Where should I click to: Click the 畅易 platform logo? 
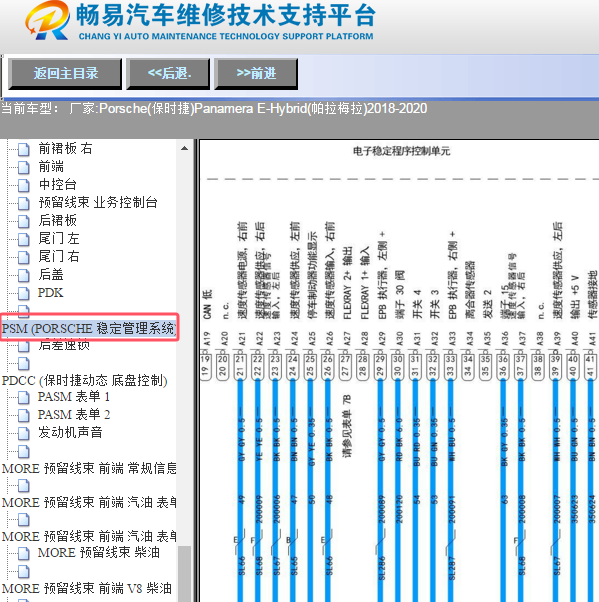(48, 21)
